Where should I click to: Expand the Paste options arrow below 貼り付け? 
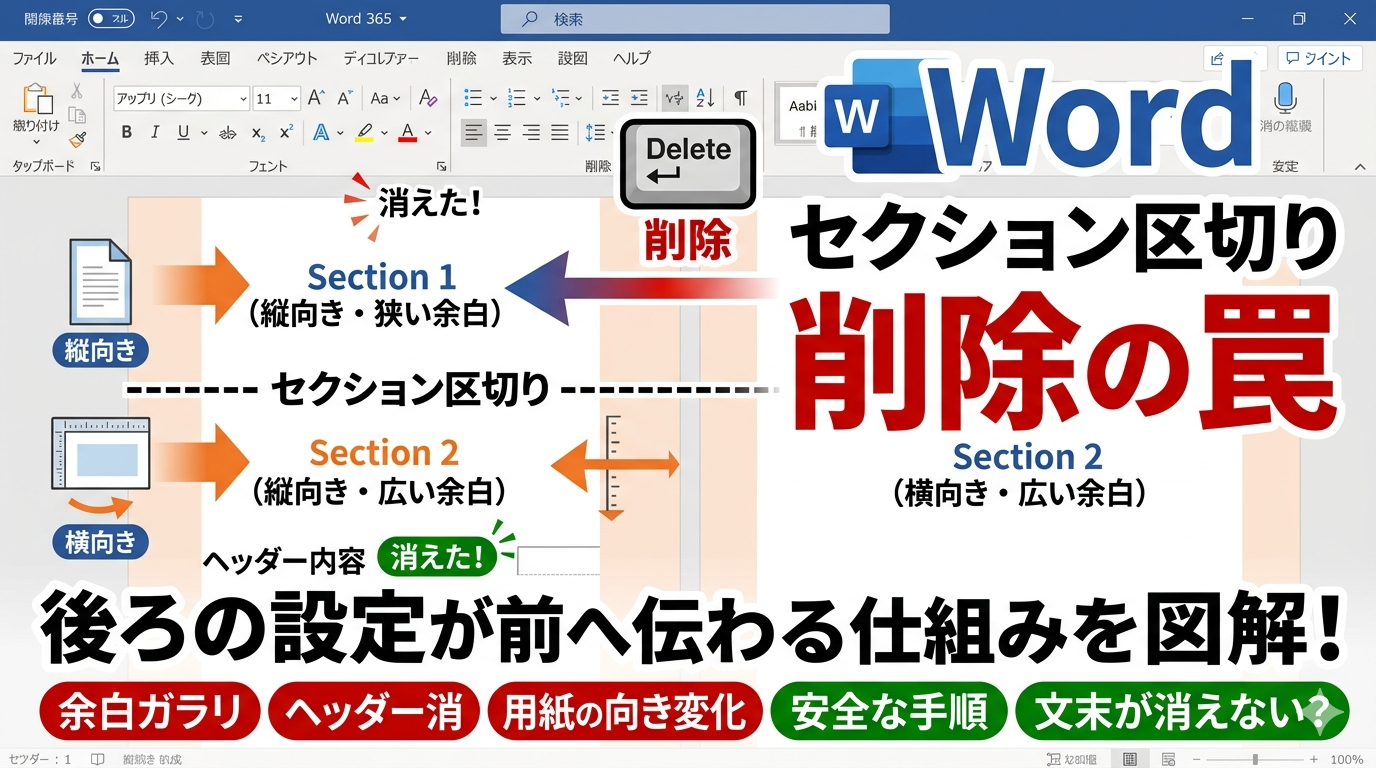(37, 141)
